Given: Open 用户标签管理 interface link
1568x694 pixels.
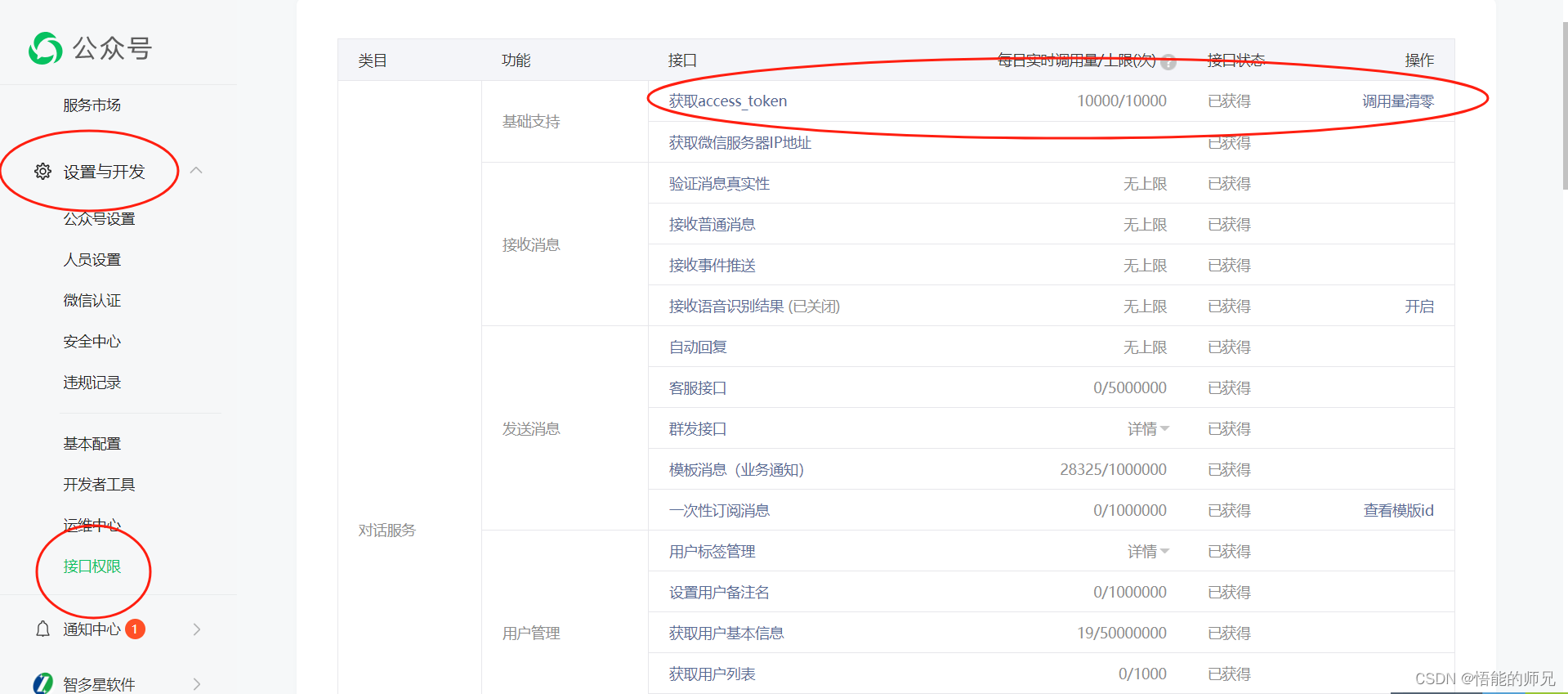Looking at the screenshot, I should [712, 551].
